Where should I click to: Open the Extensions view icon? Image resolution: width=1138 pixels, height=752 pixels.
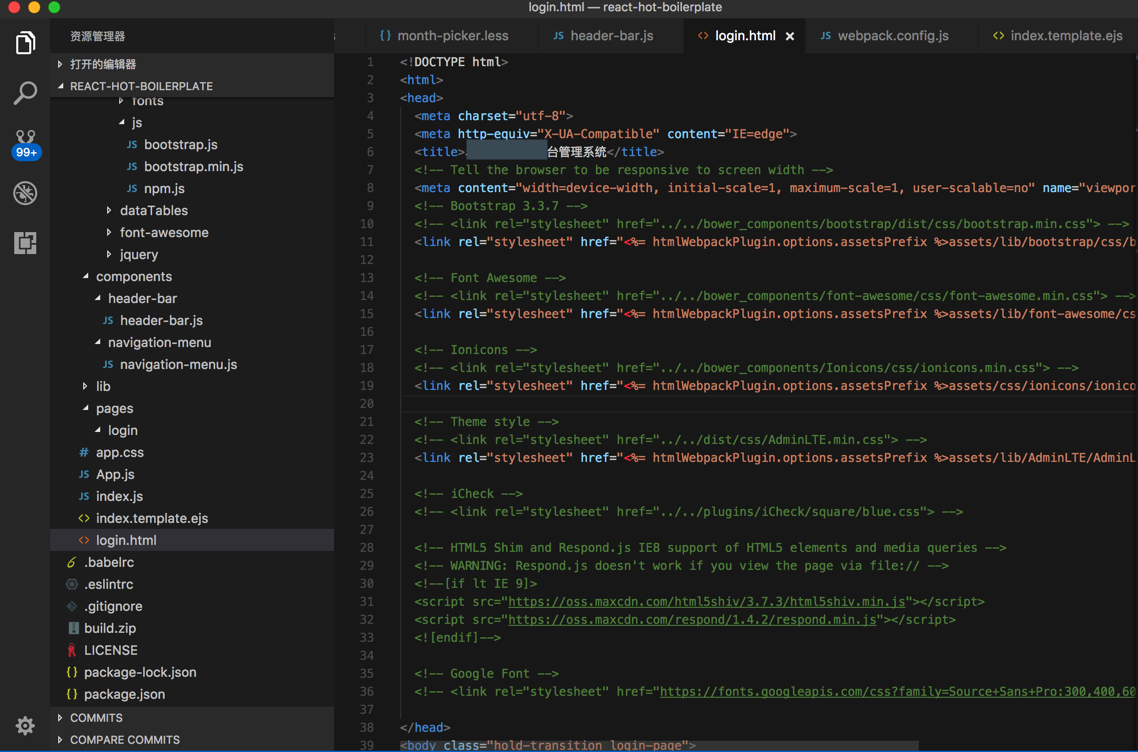(x=25, y=243)
